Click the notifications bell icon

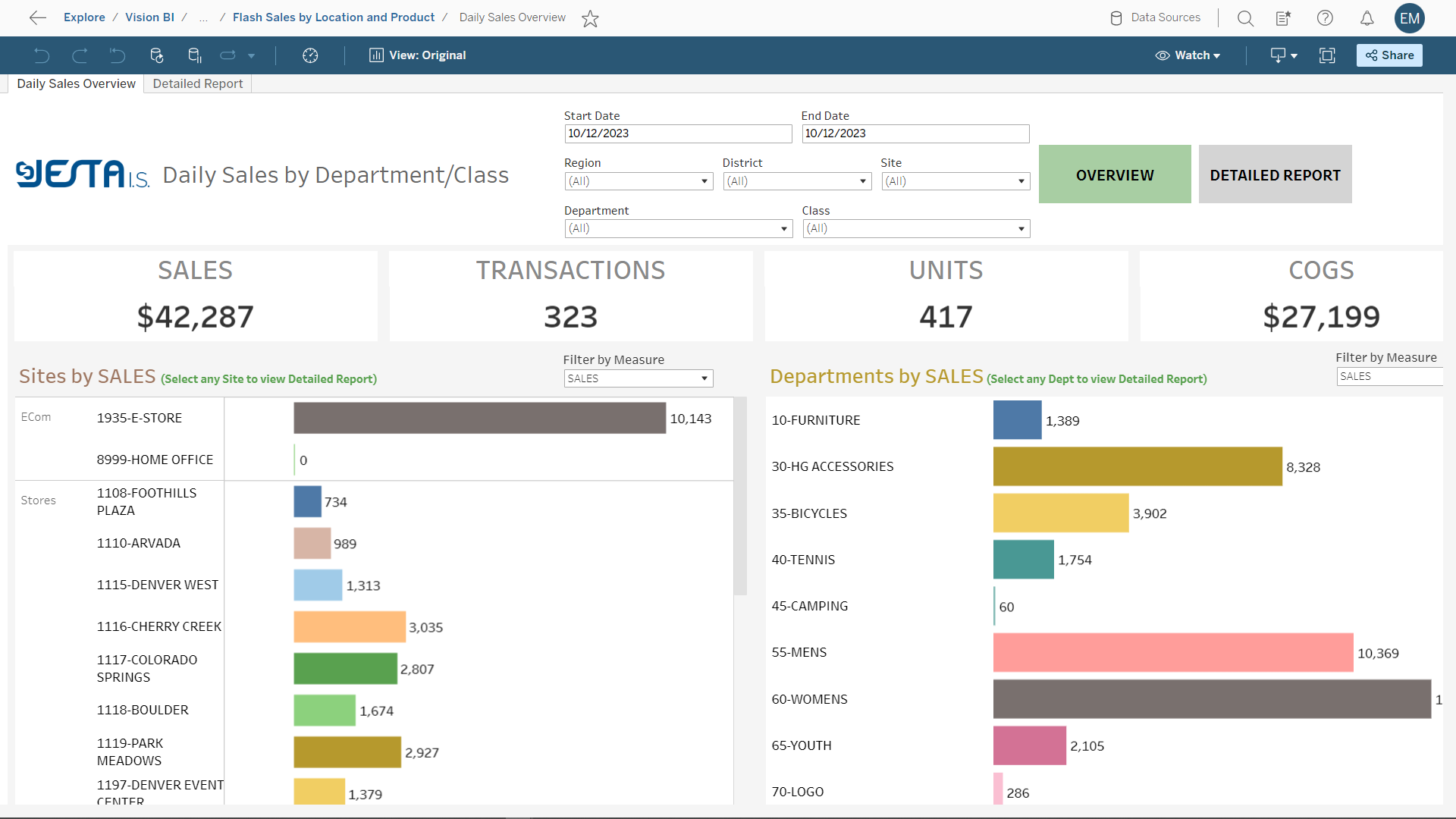coord(1367,18)
